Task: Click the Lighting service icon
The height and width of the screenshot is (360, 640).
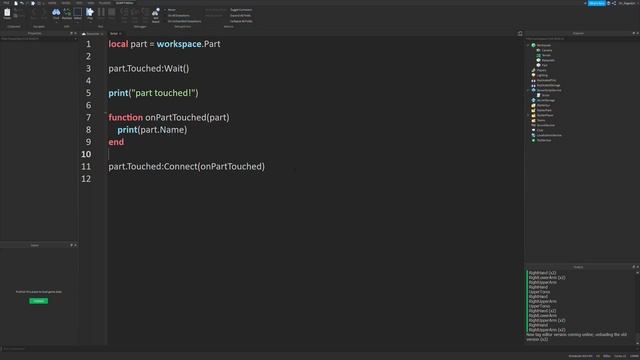Action: point(533,75)
